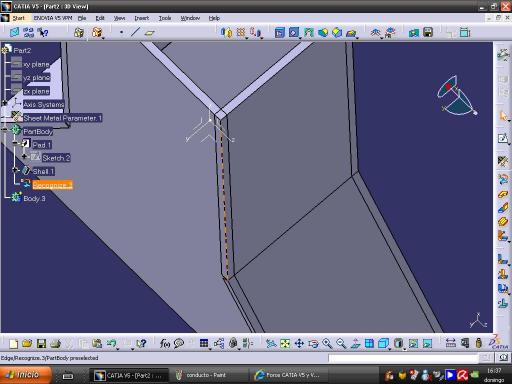Collapse the Pad.1 tree node
Screen dimensions: 512x384
(x=15, y=143)
